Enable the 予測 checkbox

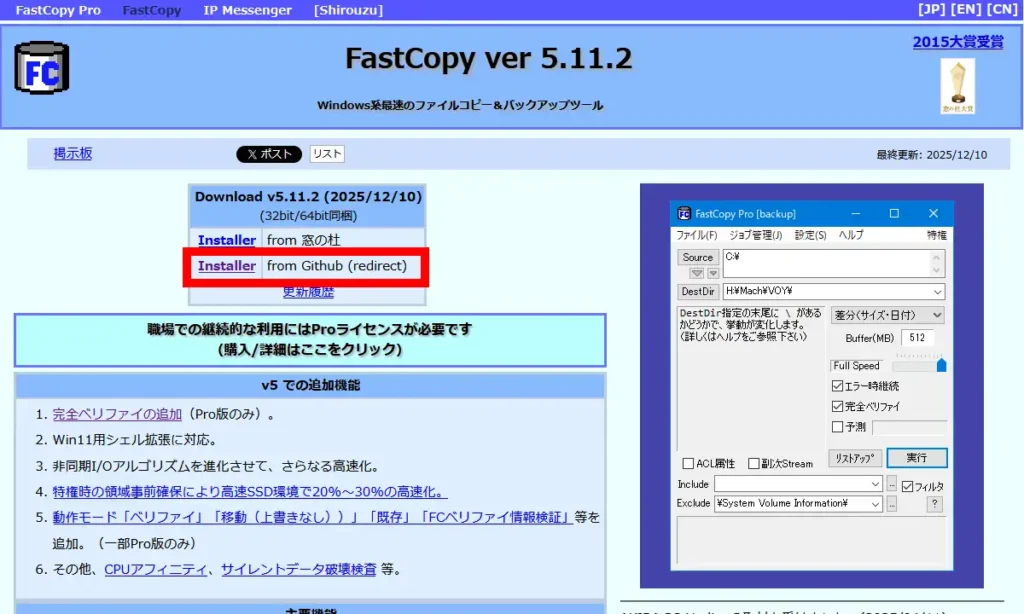click(838, 425)
